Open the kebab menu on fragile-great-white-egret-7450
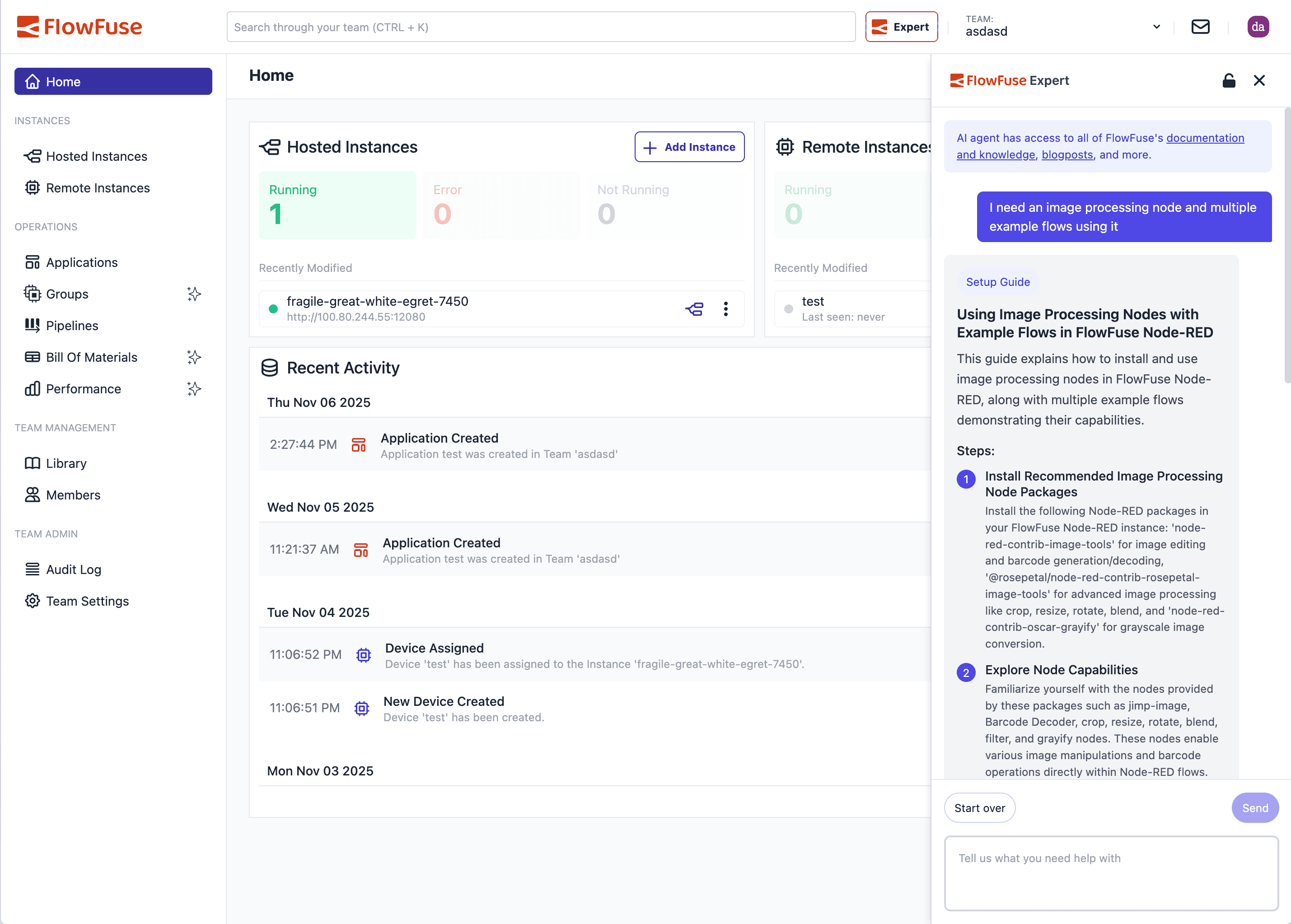Image resolution: width=1291 pixels, height=924 pixels. pyautogui.click(x=726, y=309)
